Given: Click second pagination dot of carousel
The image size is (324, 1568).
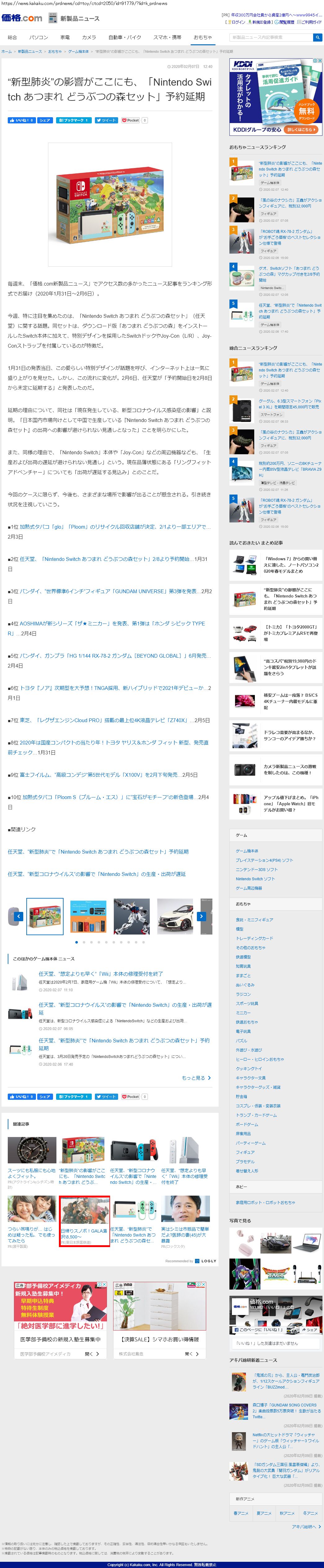Looking at the screenshot, I should (83, 942).
